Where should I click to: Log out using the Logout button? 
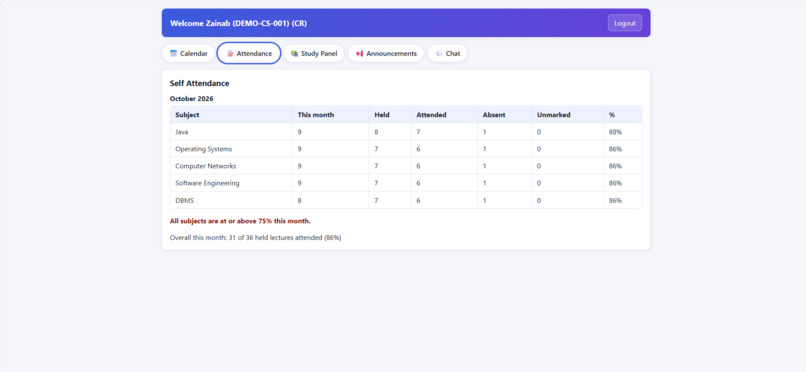625,23
